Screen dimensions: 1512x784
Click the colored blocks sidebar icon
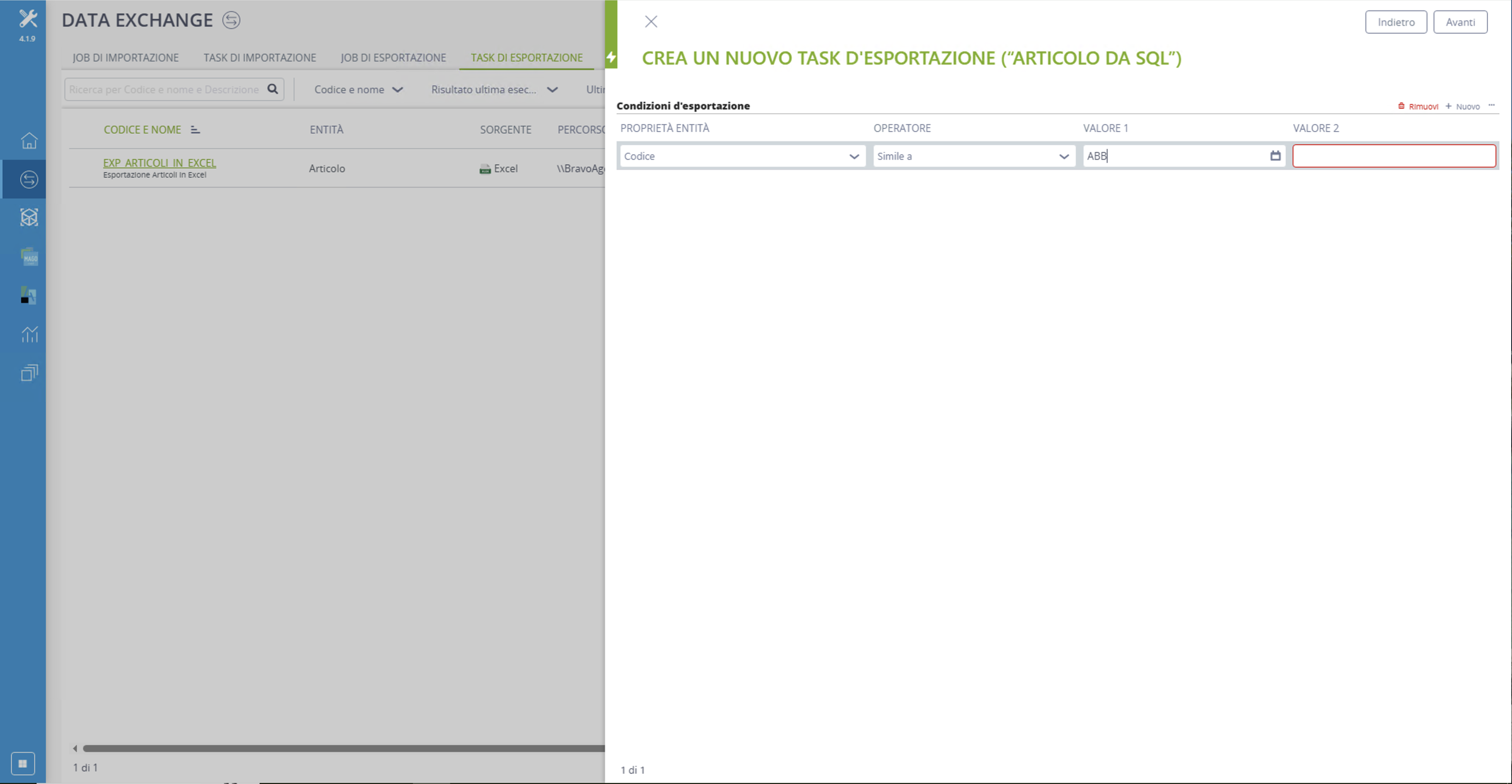point(29,295)
